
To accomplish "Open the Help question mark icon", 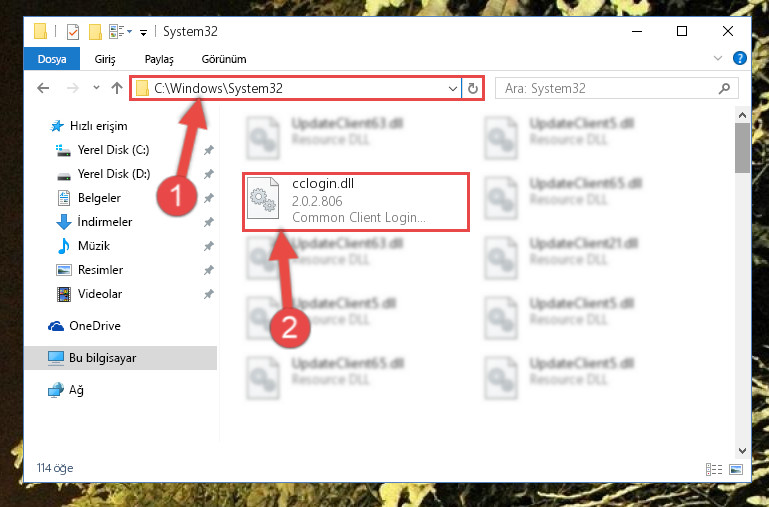I will pyautogui.click(x=740, y=59).
